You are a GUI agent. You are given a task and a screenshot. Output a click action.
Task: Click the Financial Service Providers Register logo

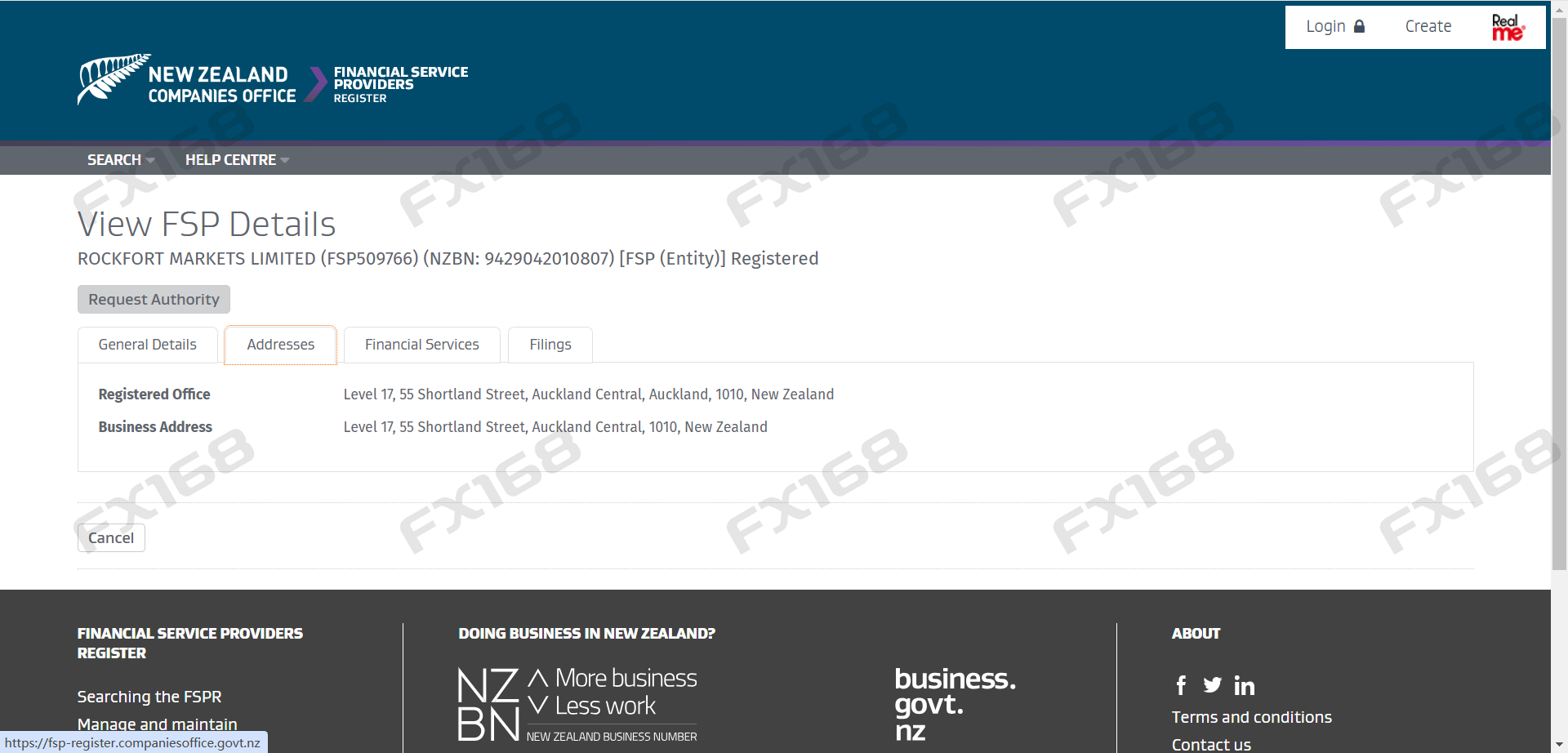tap(401, 84)
